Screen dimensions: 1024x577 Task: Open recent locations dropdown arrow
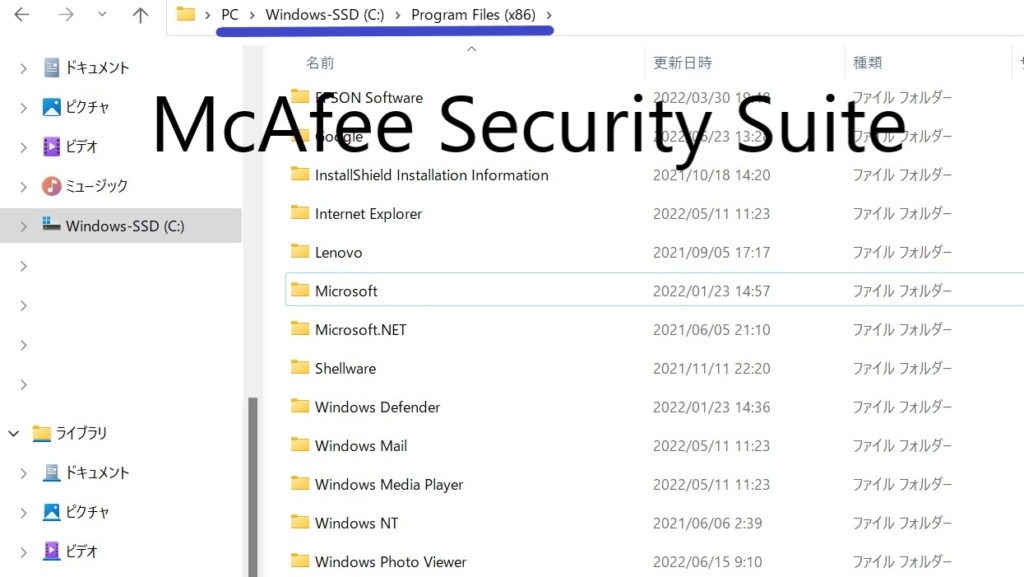point(103,14)
